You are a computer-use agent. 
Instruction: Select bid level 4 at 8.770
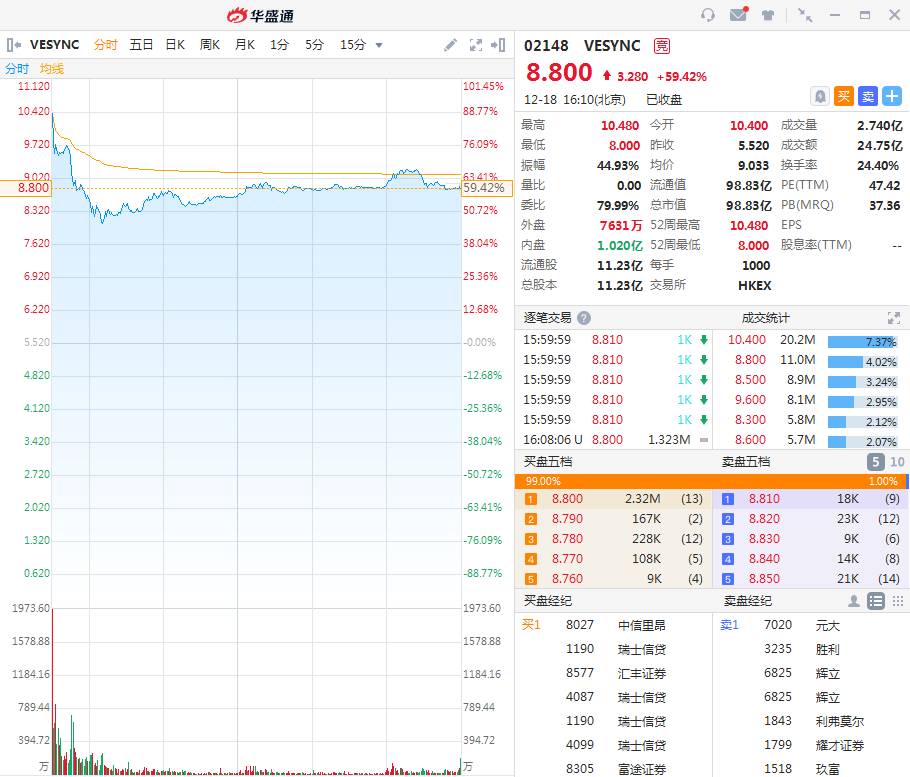613,559
